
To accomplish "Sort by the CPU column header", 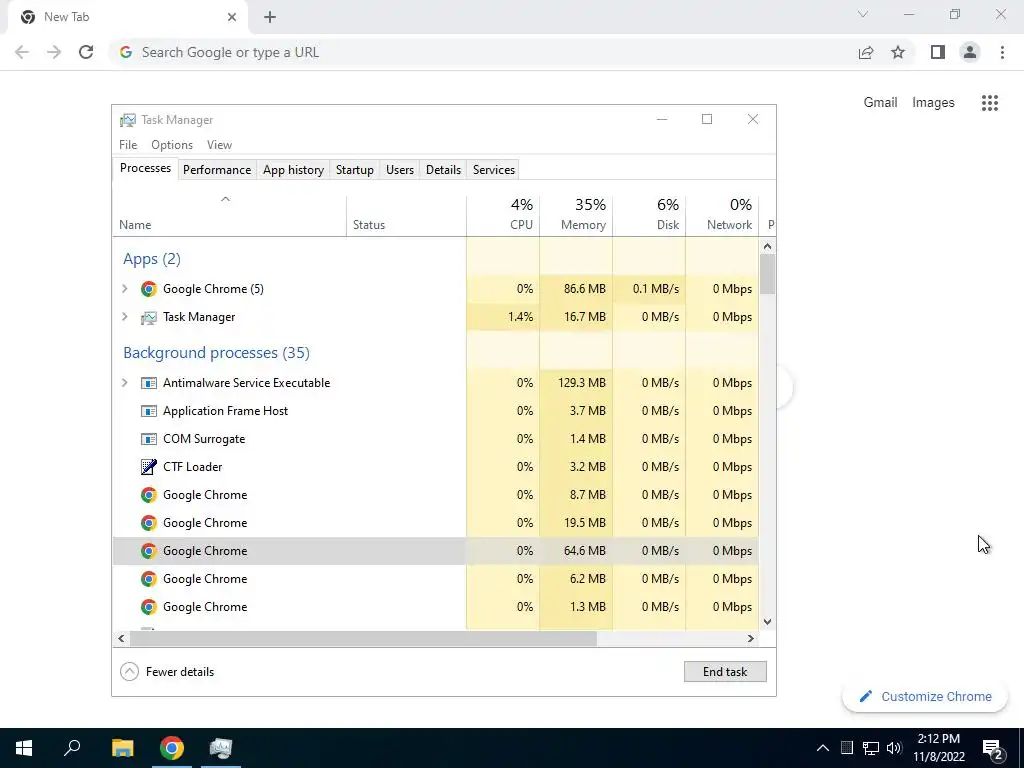I will click(503, 215).
